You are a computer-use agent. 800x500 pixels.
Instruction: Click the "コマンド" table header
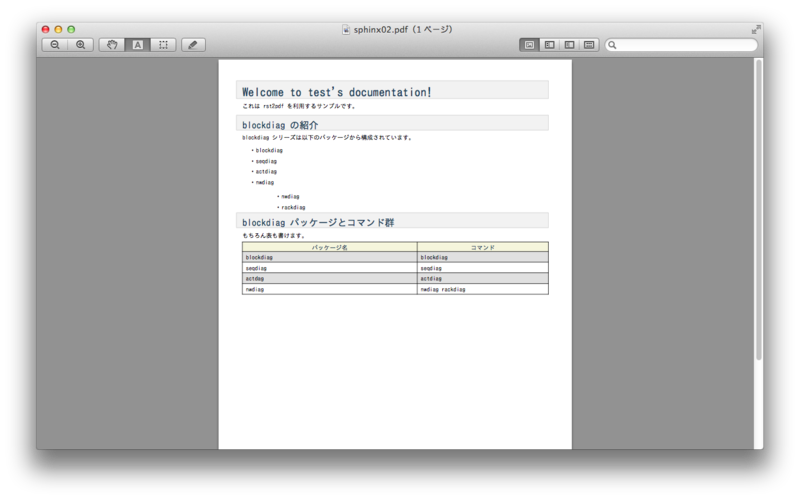pos(483,247)
